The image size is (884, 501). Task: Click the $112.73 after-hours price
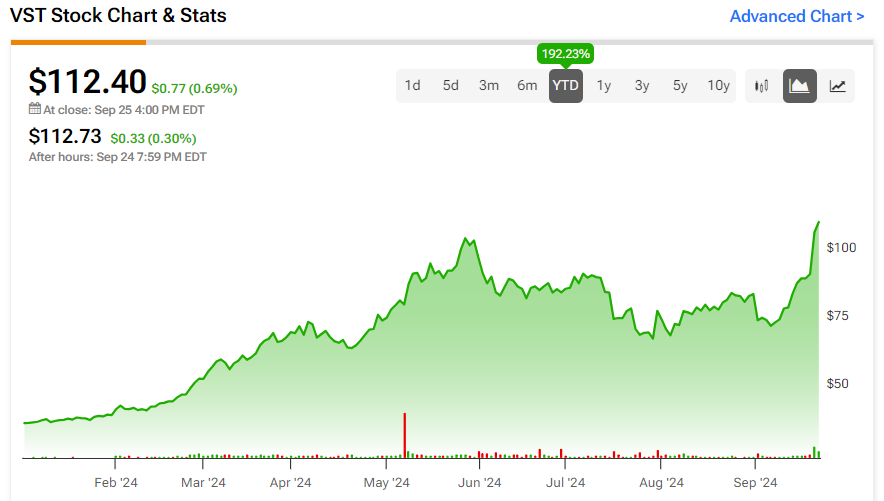pyautogui.click(x=65, y=136)
